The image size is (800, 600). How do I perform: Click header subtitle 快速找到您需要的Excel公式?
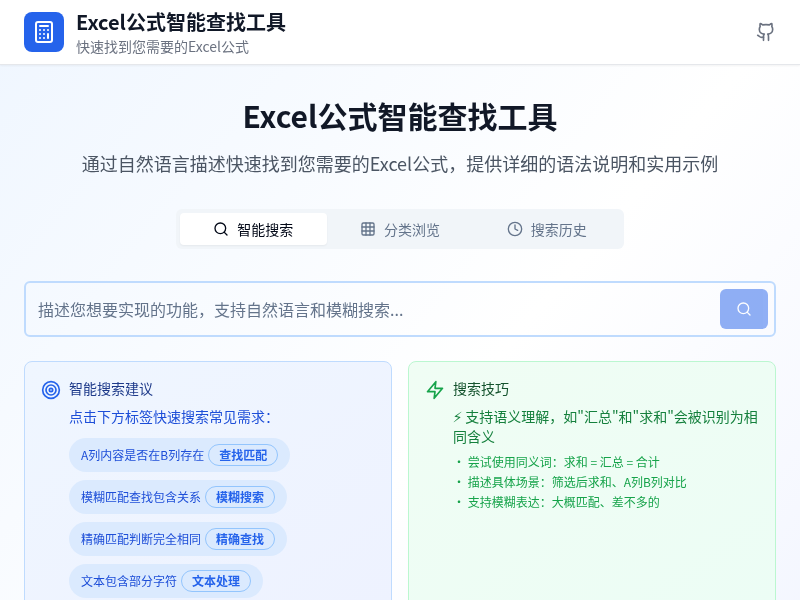point(163,47)
